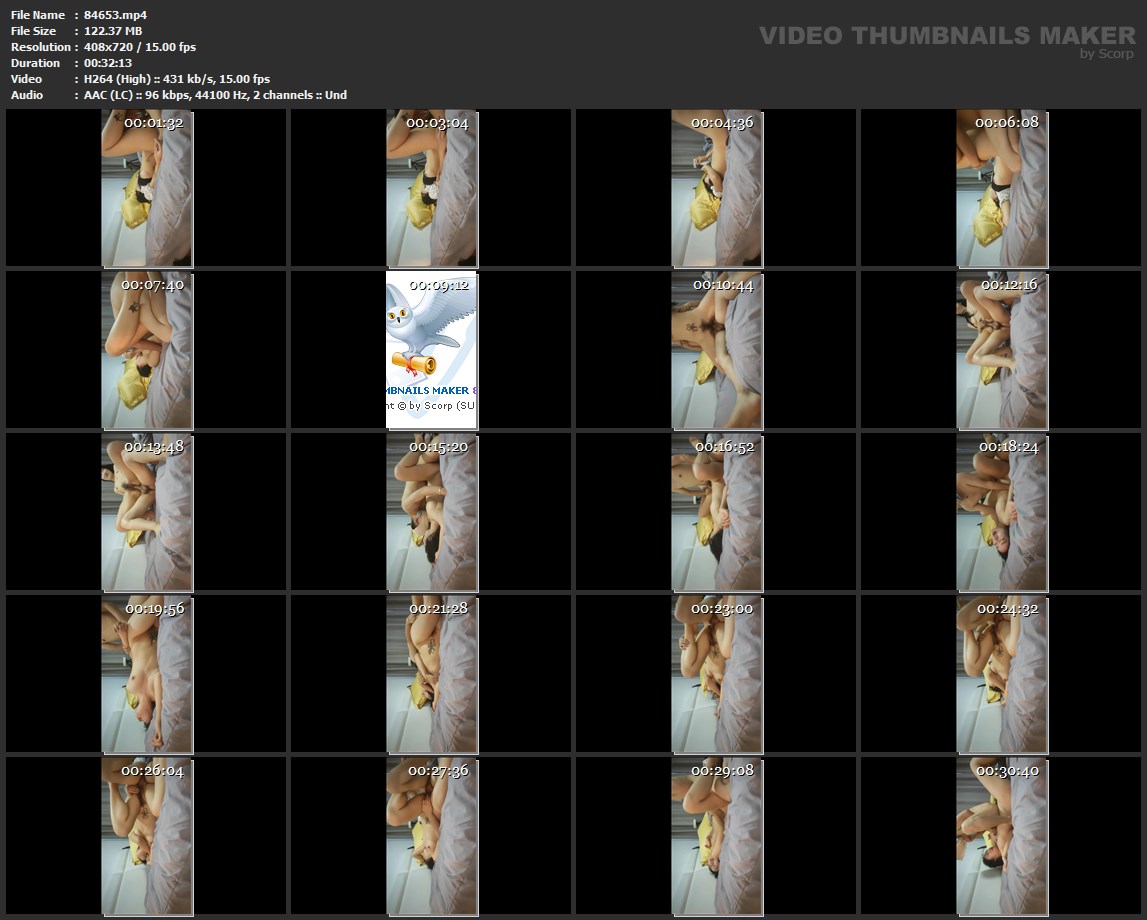The height and width of the screenshot is (920, 1147).
Task: Pick the frame marked 00:23:00
Action: (716, 674)
